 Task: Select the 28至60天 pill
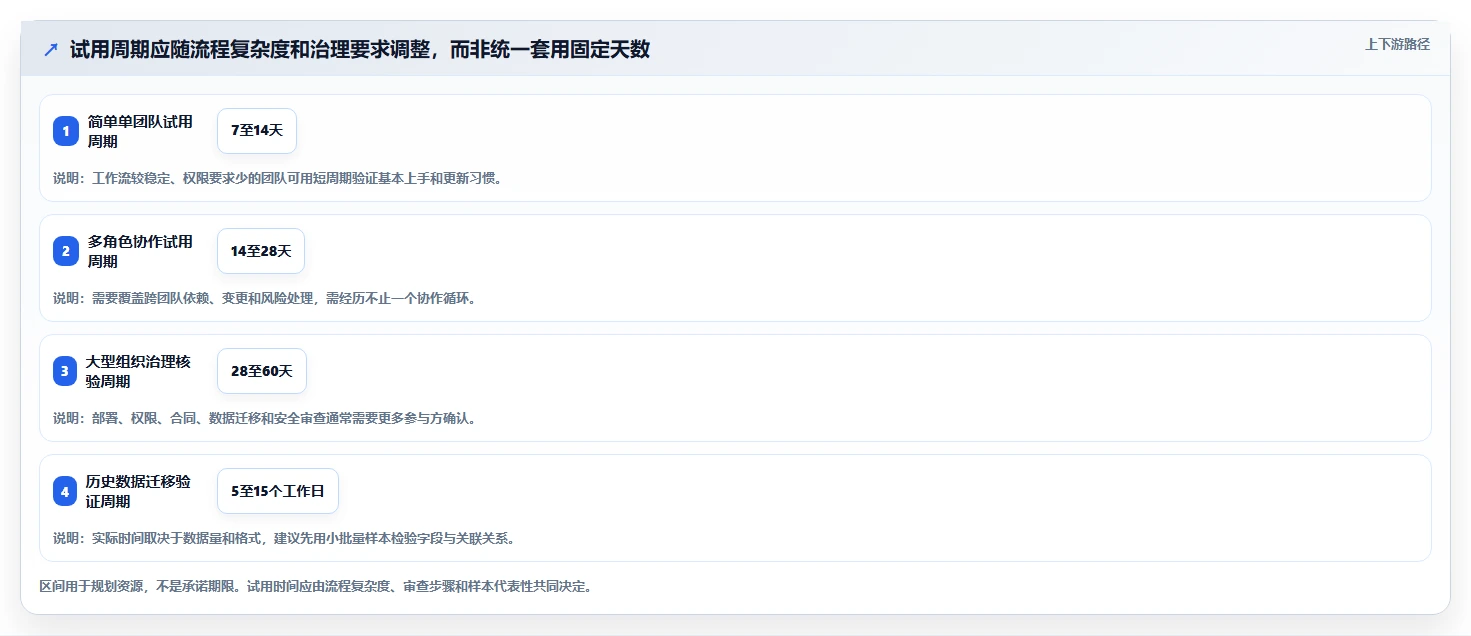[262, 371]
